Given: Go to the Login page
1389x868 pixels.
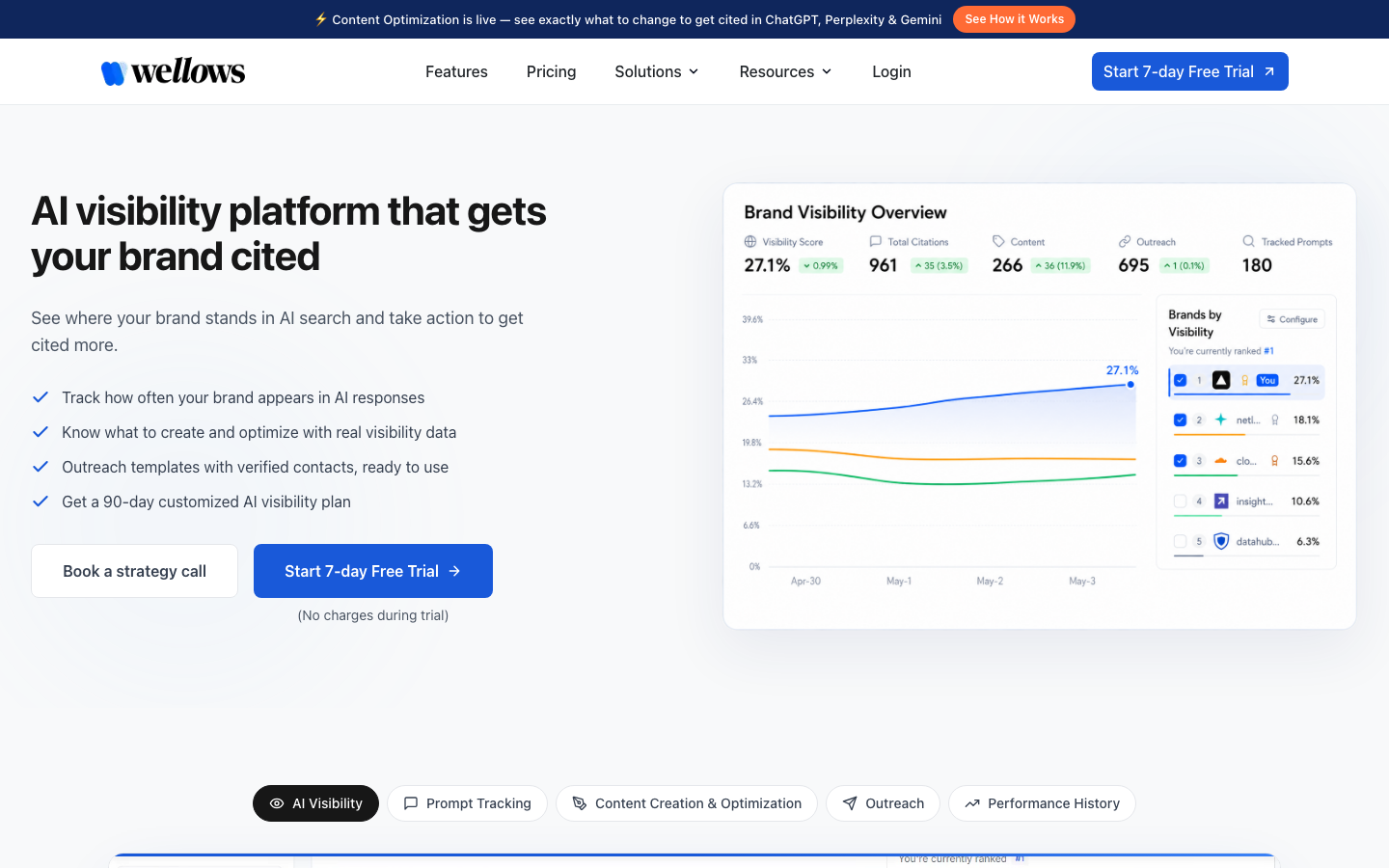Looking at the screenshot, I should [x=891, y=71].
